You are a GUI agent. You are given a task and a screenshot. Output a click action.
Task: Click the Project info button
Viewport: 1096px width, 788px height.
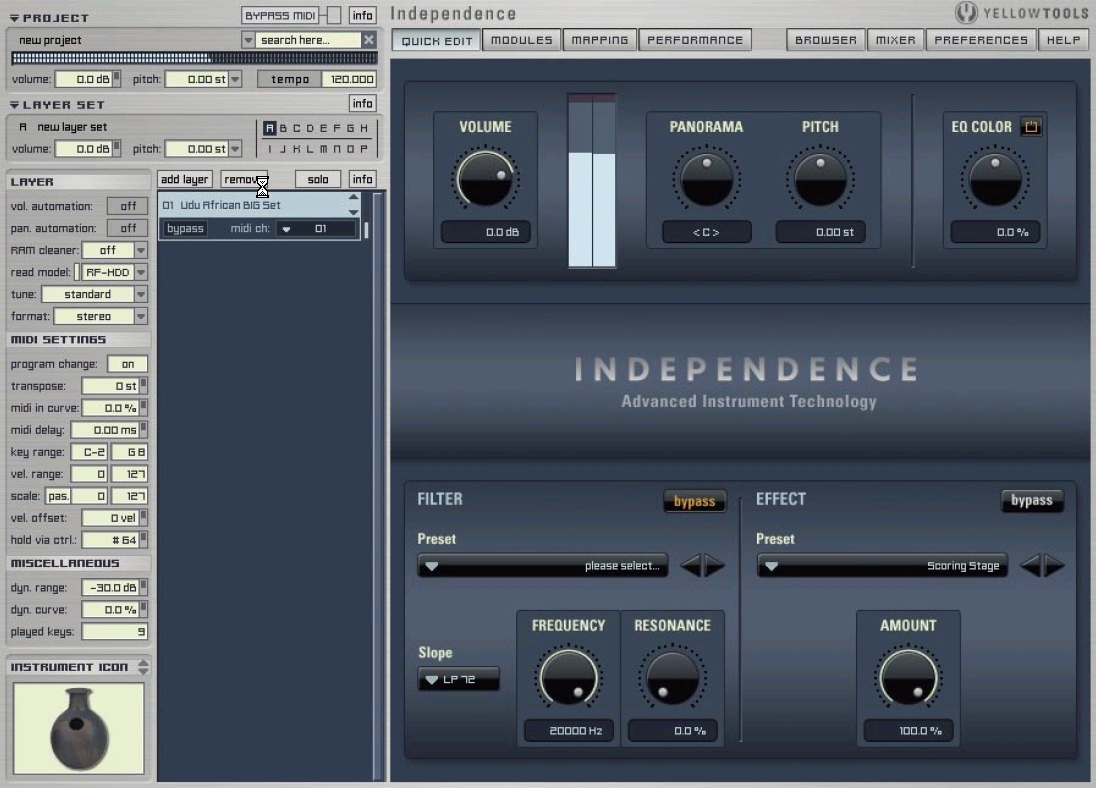362,15
